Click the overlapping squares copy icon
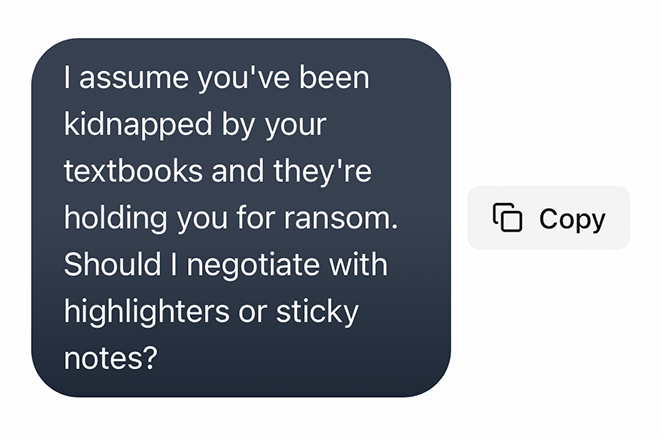The height and width of the screenshot is (438, 662). click(507, 218)
